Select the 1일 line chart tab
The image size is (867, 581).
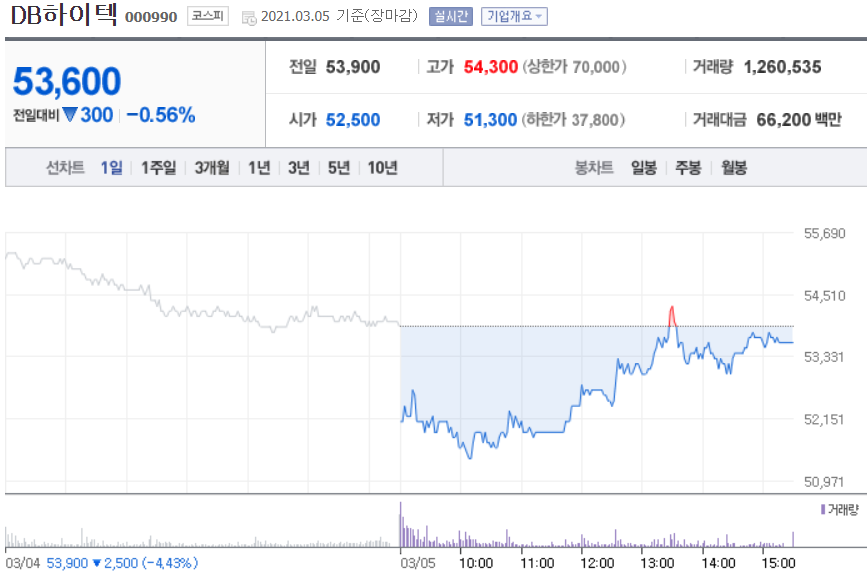(x=111, y=167)
